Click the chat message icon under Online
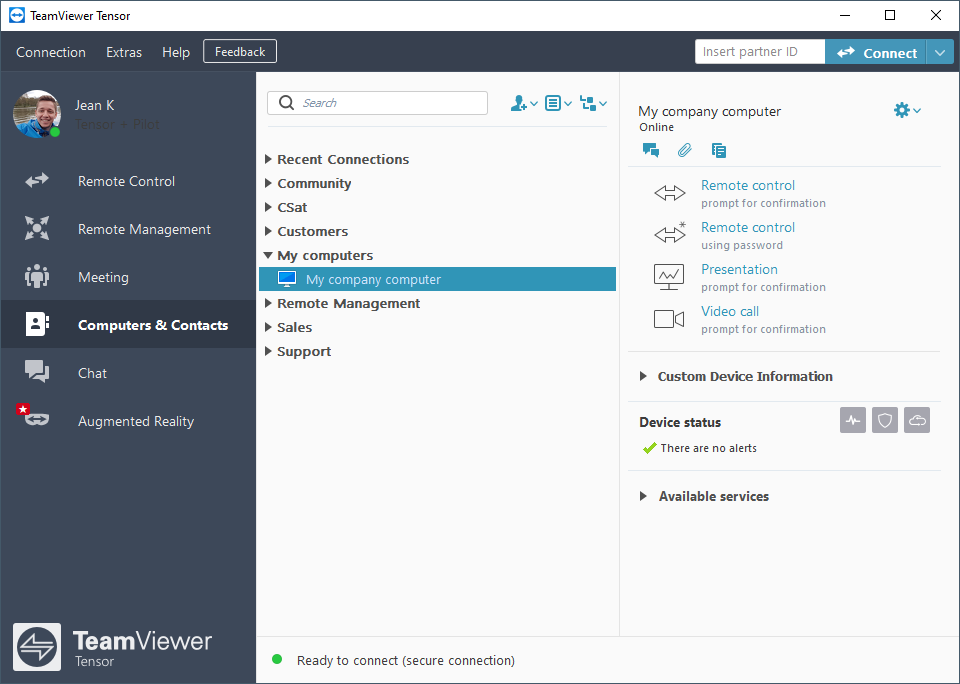Screen dimensions: 960x684 (x=651, y=150)
